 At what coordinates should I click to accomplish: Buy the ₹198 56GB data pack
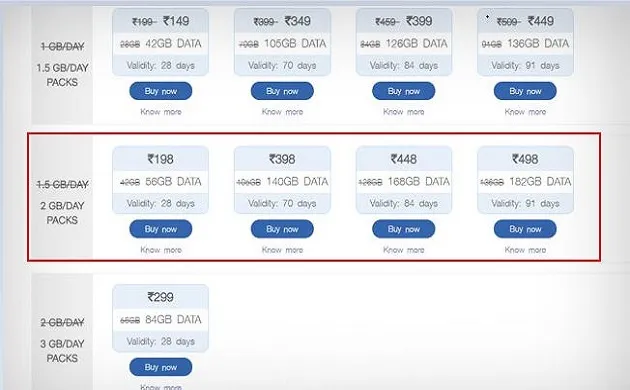(x=161, y=229)
